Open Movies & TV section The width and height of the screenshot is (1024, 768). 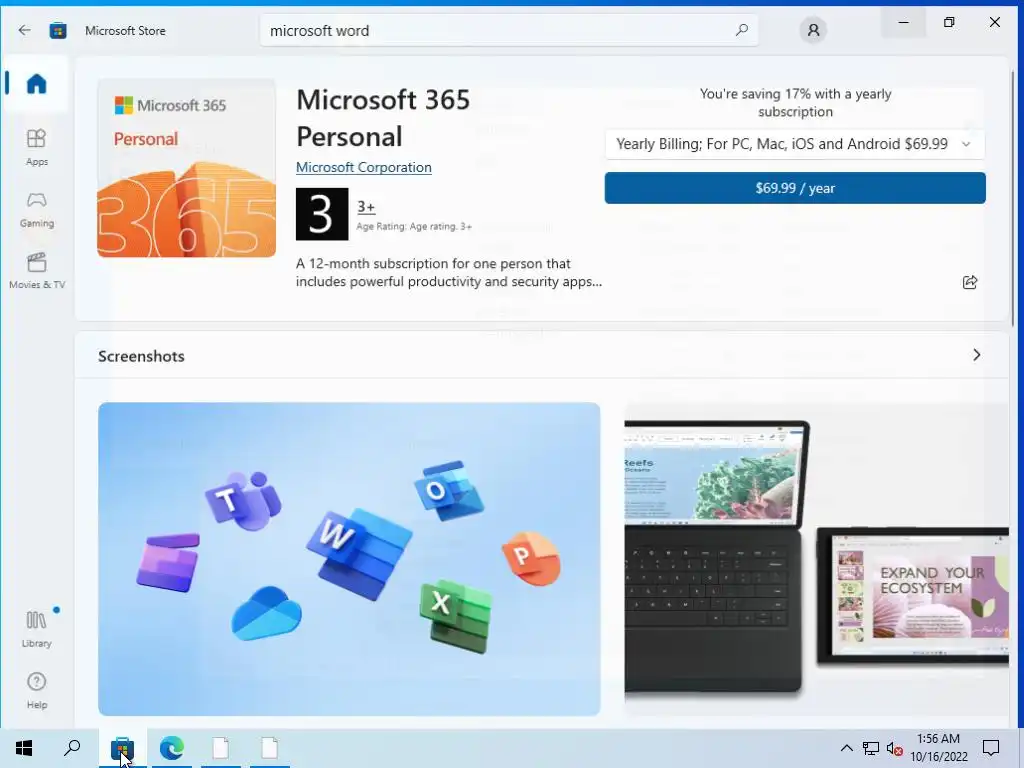pos(37,271)
